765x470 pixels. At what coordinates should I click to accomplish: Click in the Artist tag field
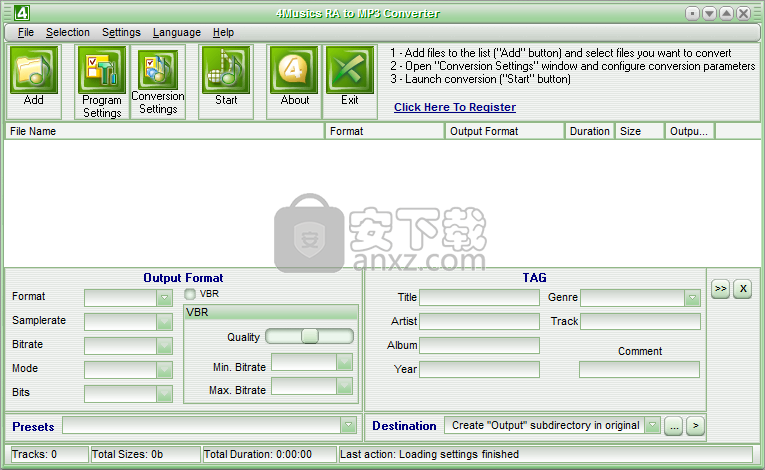point(479,321)
